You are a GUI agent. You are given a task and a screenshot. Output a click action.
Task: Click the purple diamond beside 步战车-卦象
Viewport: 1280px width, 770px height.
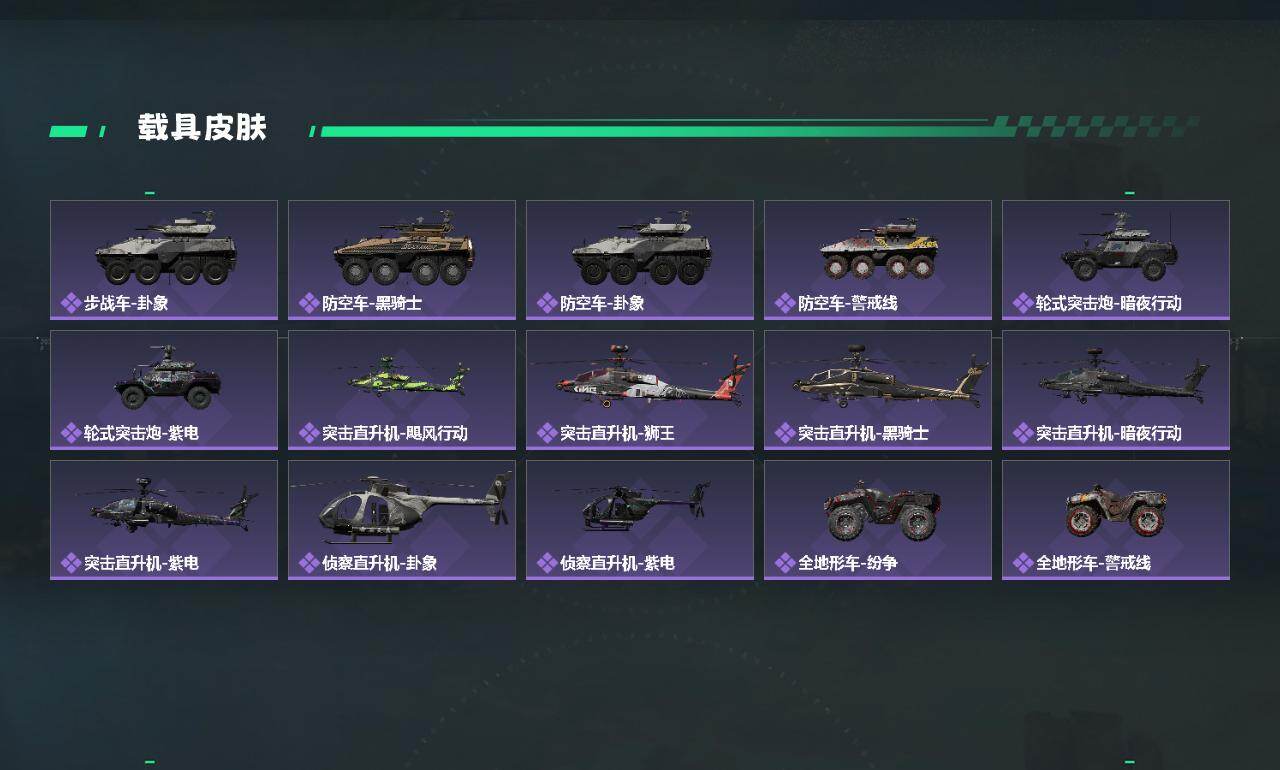click(71, 303)
